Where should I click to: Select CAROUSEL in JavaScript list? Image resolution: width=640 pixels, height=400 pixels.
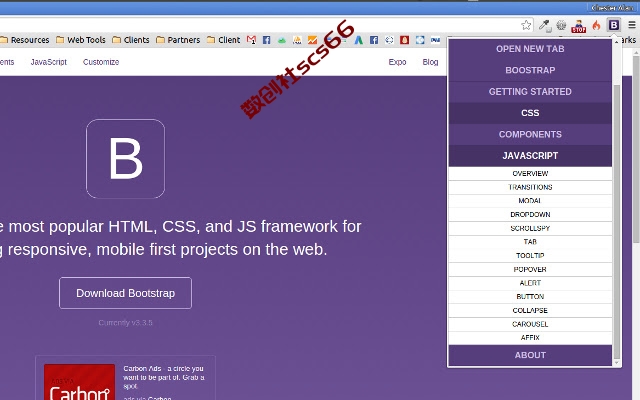coord(530,324)
